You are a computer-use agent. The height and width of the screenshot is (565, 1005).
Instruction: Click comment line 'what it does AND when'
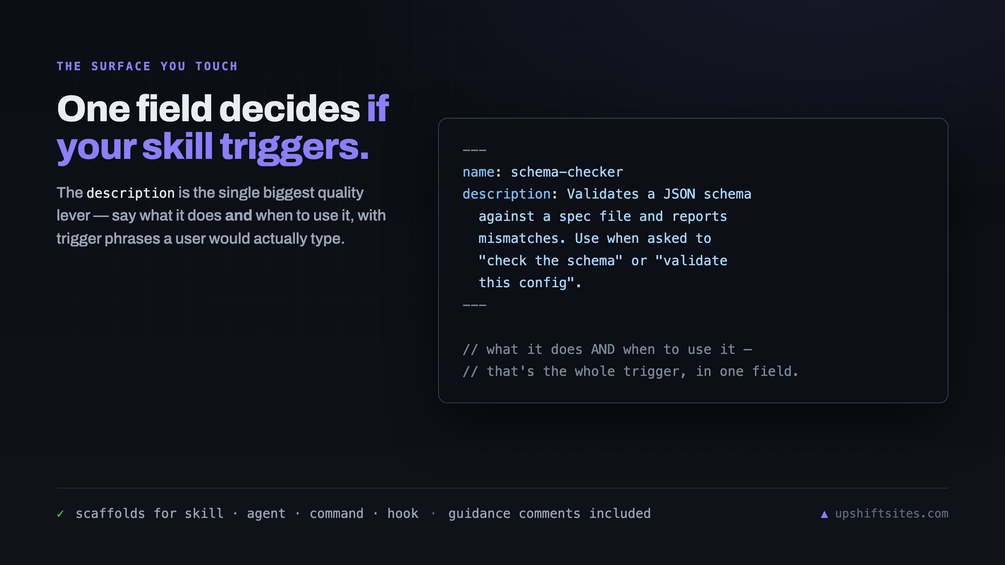[607, 349]
